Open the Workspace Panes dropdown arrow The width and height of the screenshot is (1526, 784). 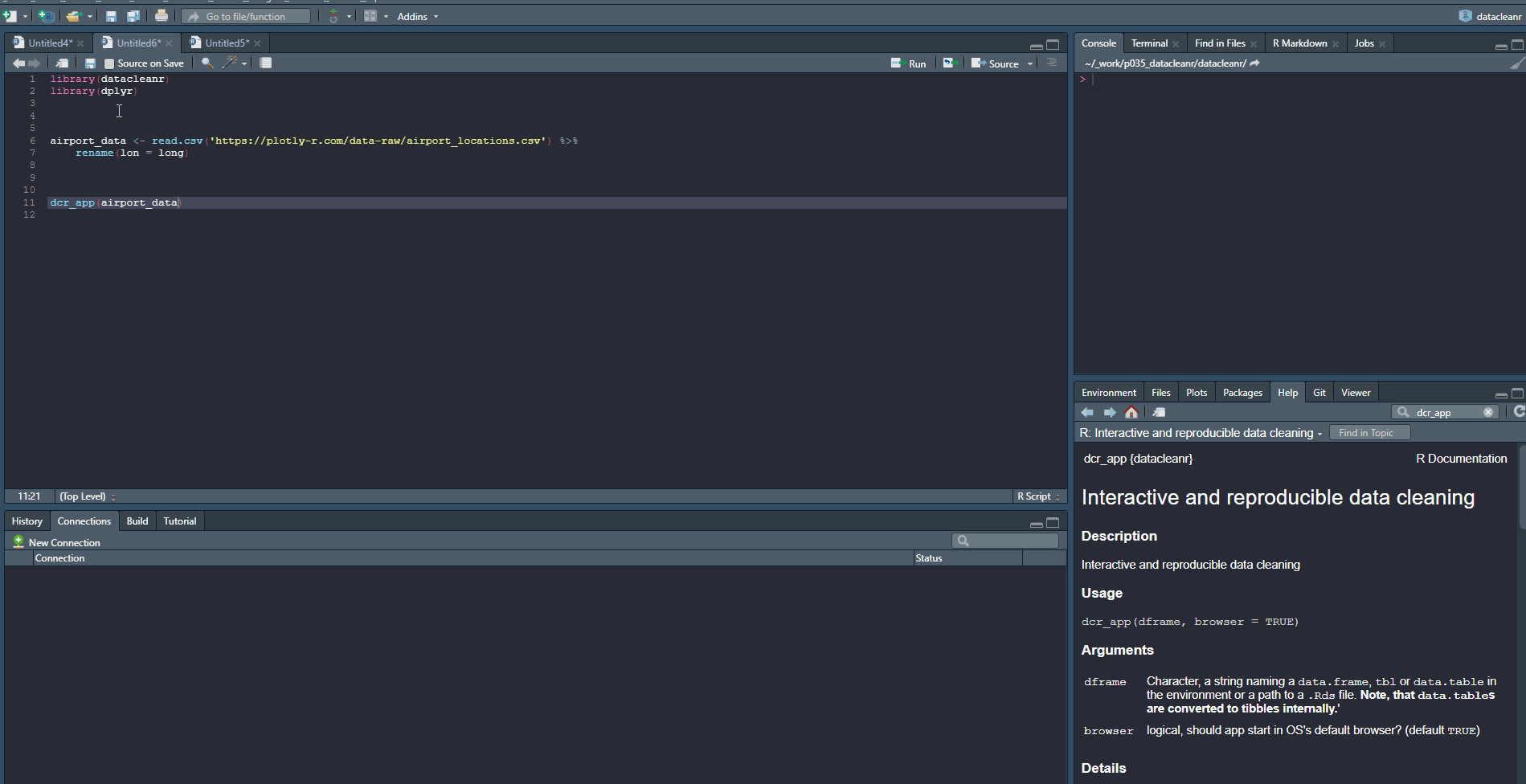(386, 17)
